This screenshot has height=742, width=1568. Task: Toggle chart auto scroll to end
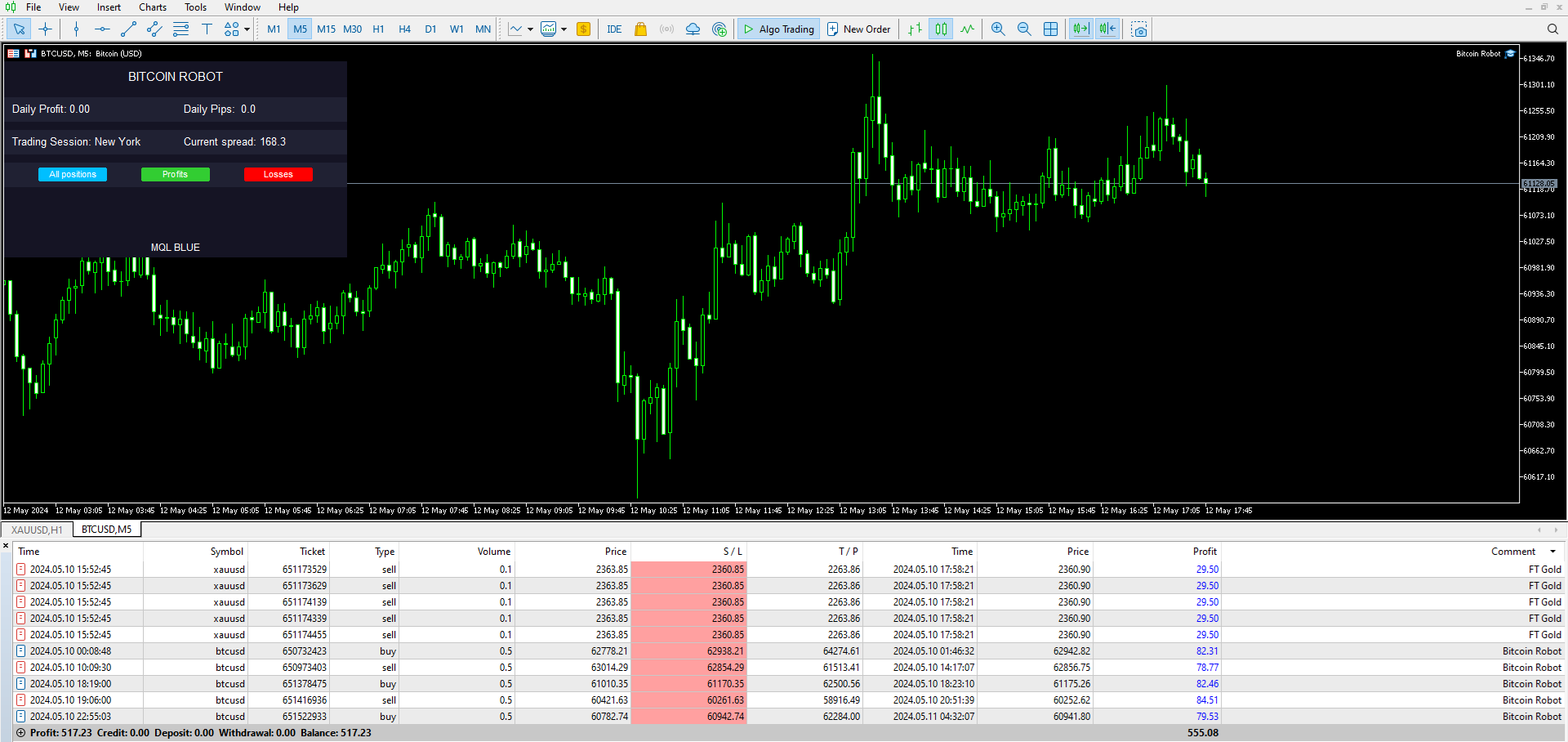1080,29
